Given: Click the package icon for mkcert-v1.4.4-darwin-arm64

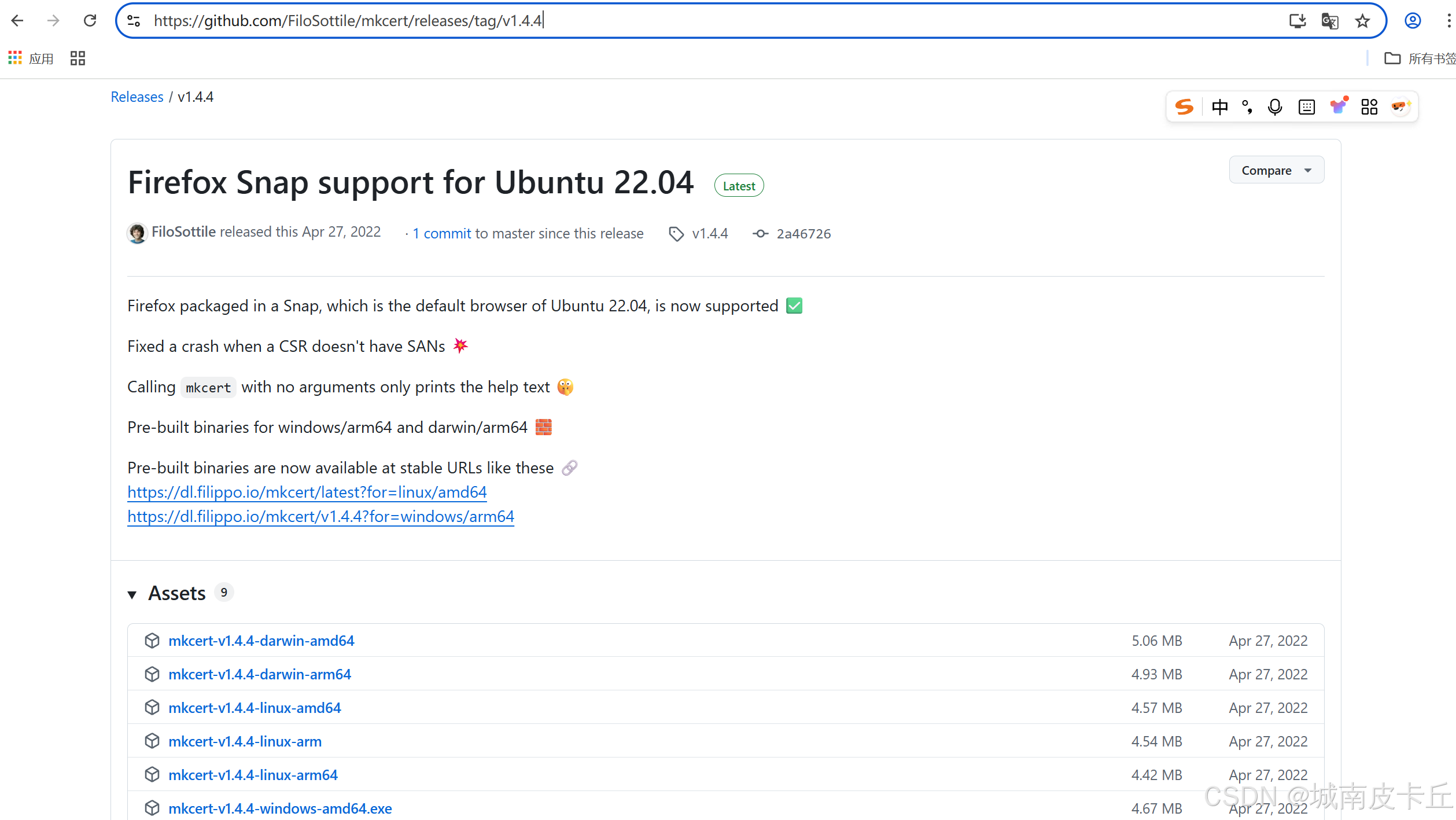Looking at the screenshot, I should 152,674.
